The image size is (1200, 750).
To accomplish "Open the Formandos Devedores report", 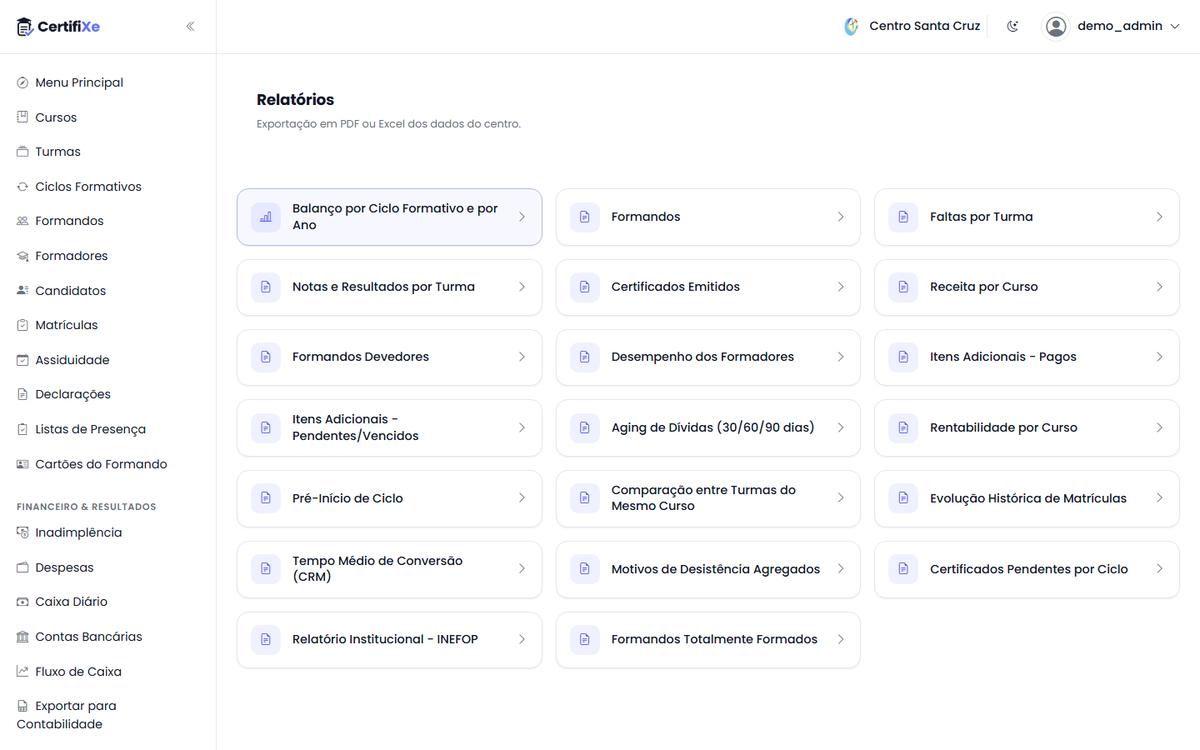I will coord(389,357).
